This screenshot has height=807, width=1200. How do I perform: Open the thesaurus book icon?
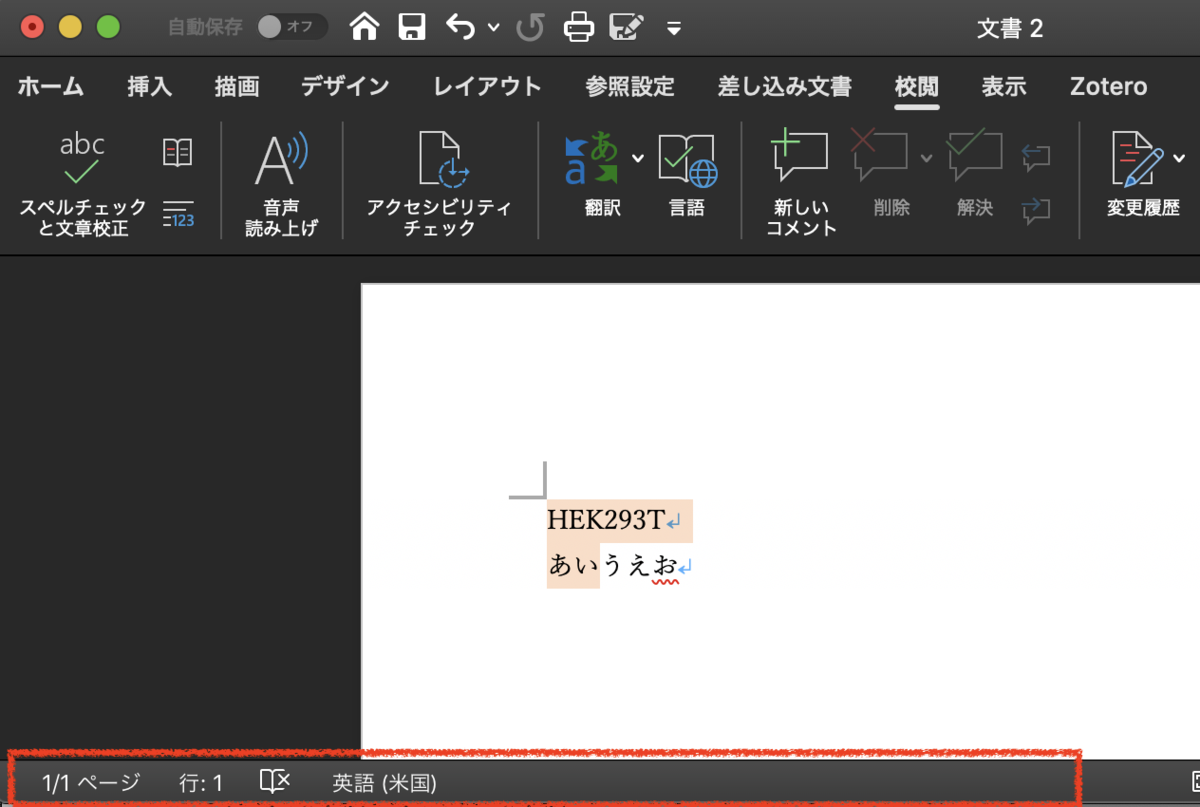coord(177,153)
